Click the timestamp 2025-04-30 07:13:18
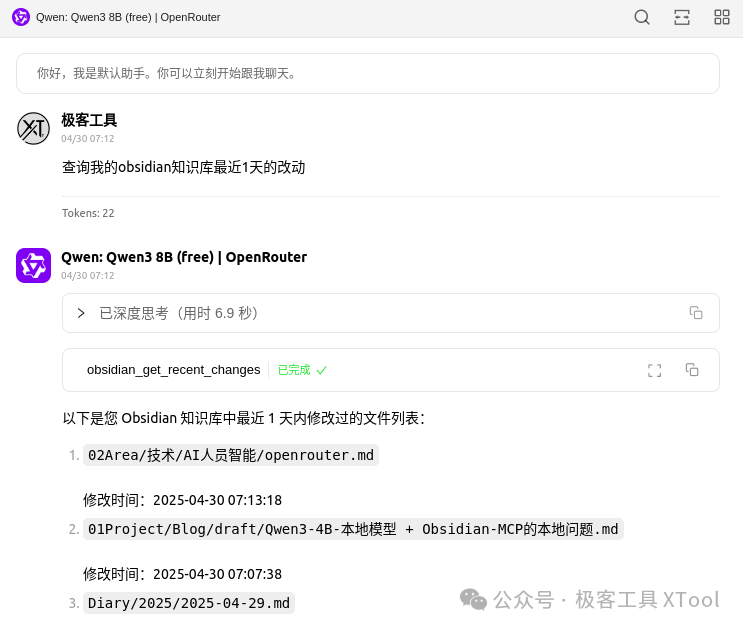Screen dimensions: 743x630 (217, 500)
